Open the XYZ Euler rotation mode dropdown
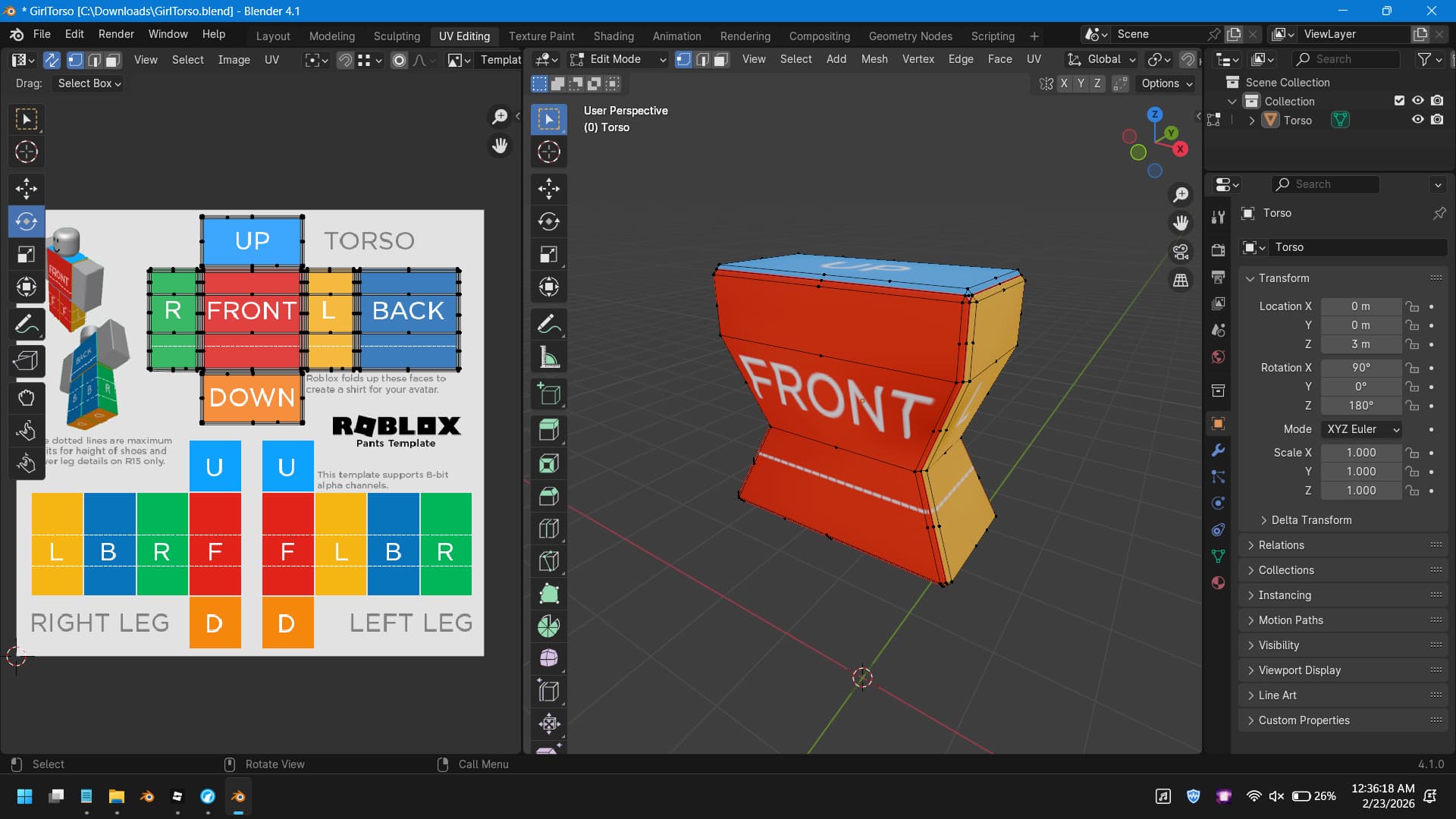 (x=1362, y=429)
